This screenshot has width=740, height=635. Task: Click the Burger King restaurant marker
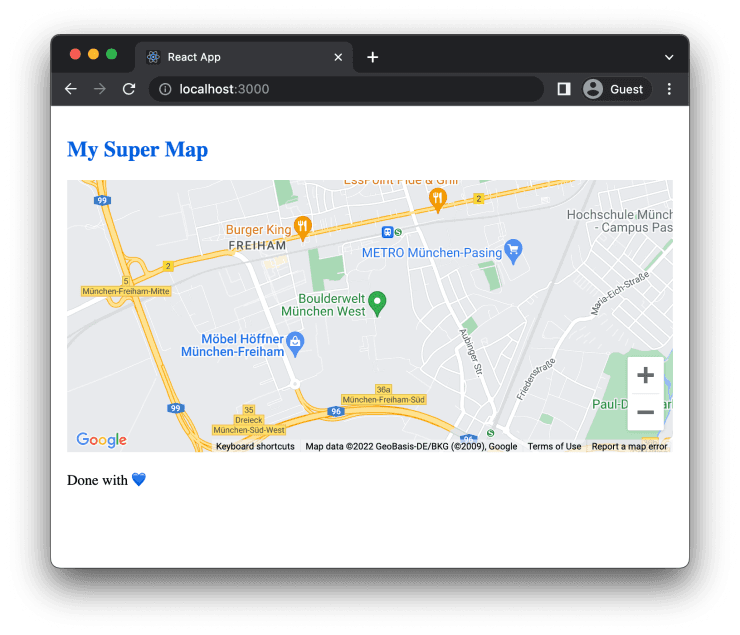tap(302, 227)
